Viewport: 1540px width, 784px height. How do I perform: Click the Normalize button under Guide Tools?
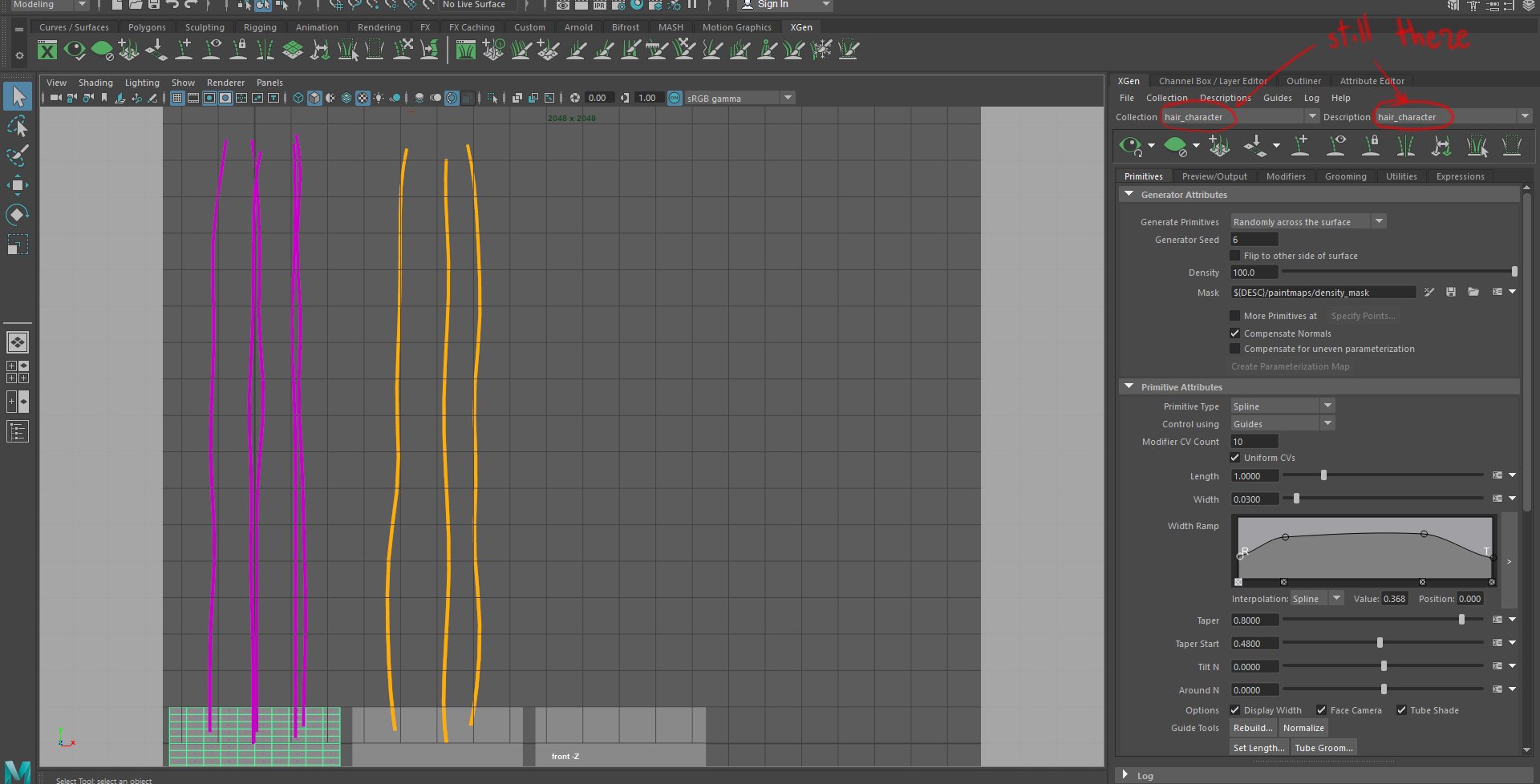point(1303,727)
